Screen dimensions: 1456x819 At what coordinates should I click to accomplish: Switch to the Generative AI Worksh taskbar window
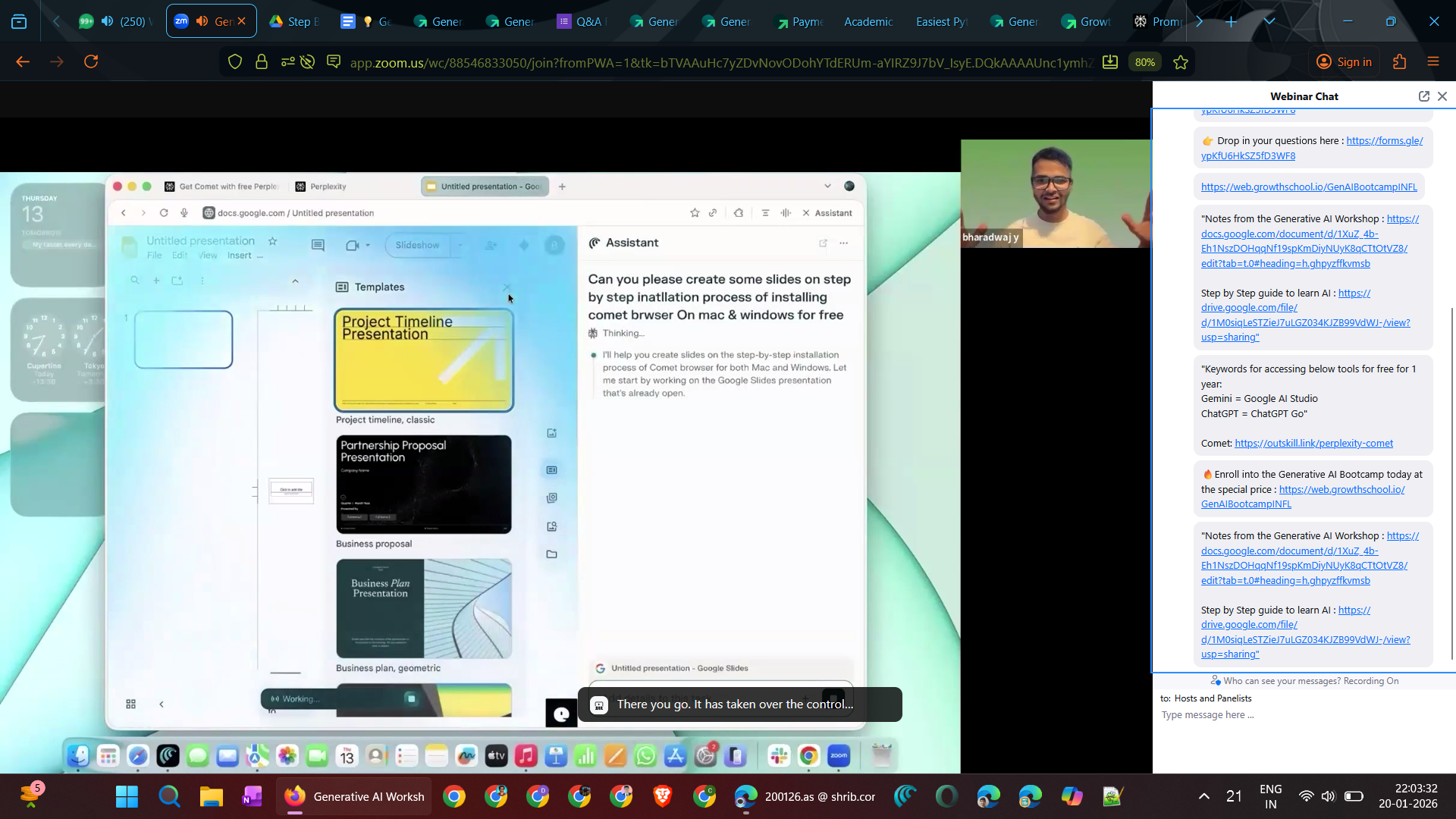point(353,797)
